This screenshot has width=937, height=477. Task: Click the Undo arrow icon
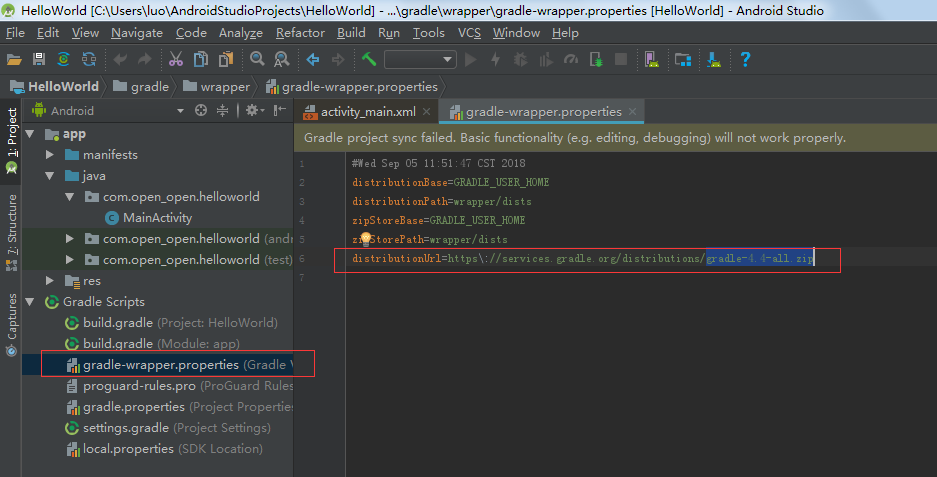(120, 59)
